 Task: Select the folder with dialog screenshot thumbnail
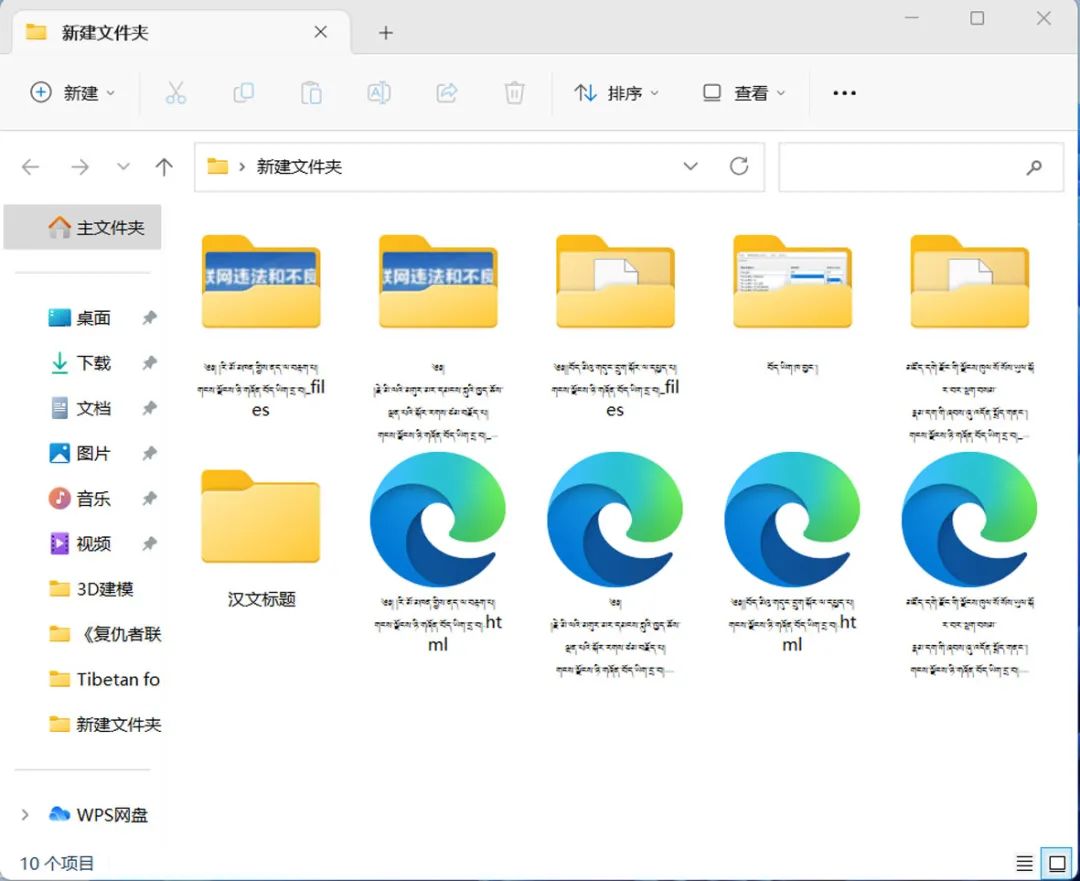792,281
